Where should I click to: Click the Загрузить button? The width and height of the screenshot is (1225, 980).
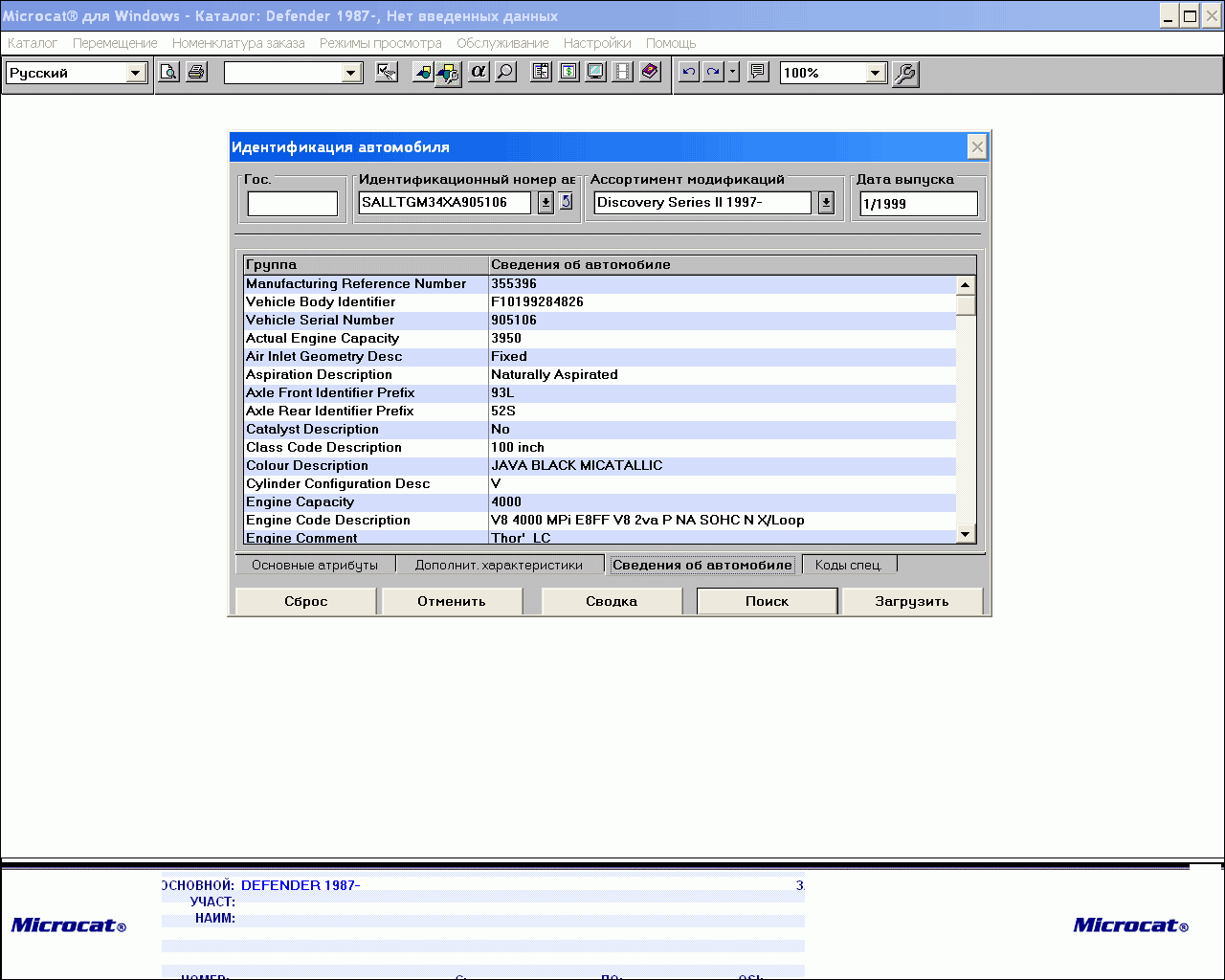(x=912, y=601)
